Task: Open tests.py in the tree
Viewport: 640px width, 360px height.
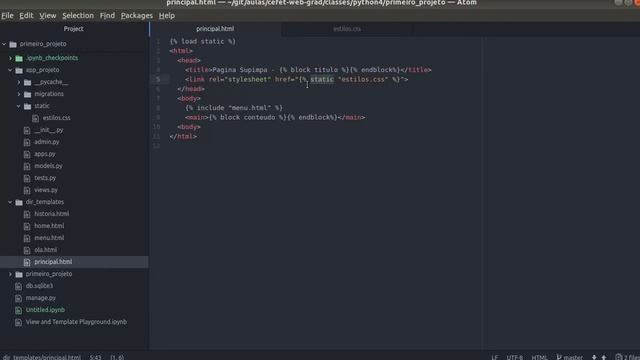Action: (45, 178)
